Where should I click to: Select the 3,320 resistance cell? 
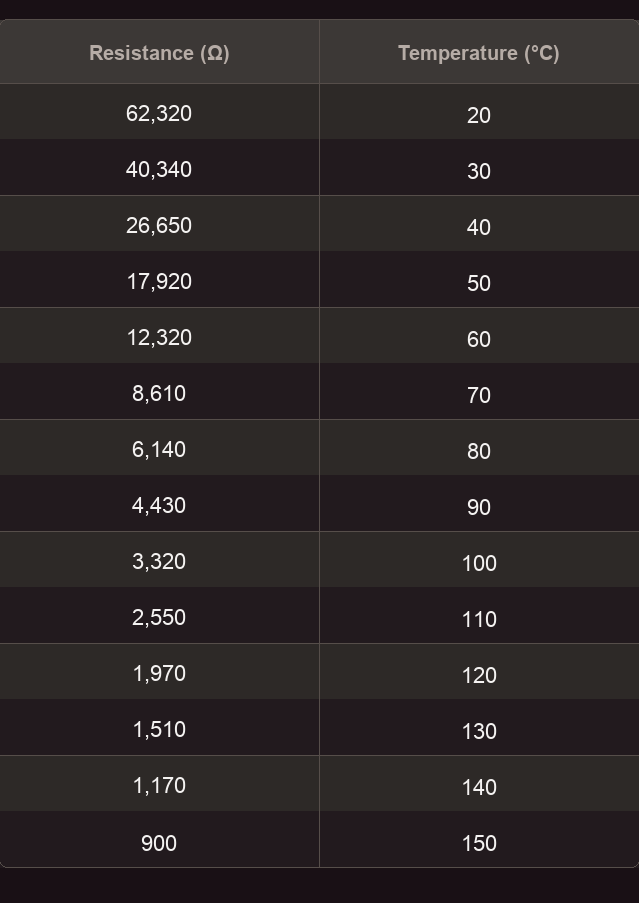tap(159, 559)
